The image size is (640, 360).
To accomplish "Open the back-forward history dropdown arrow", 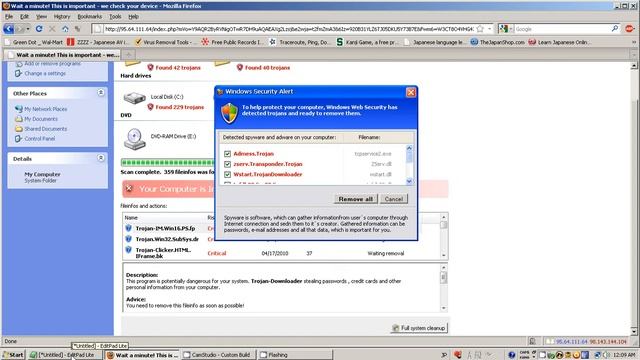I will tap(28, 29).
